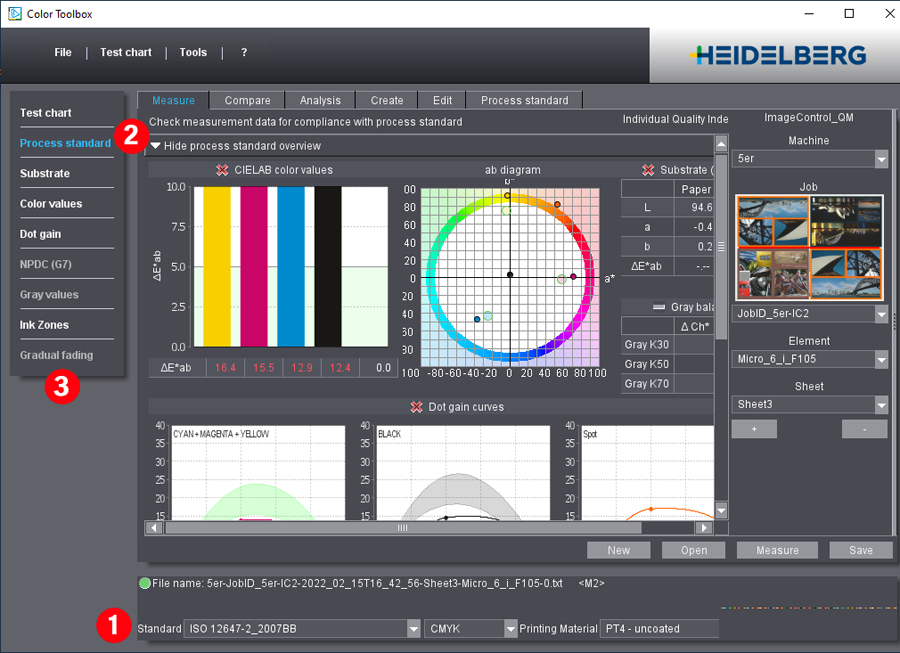Collapse the Hide process standard overview section
Image resolution: width=900 pixels, height=653 pixels.
tap(156, 146)
